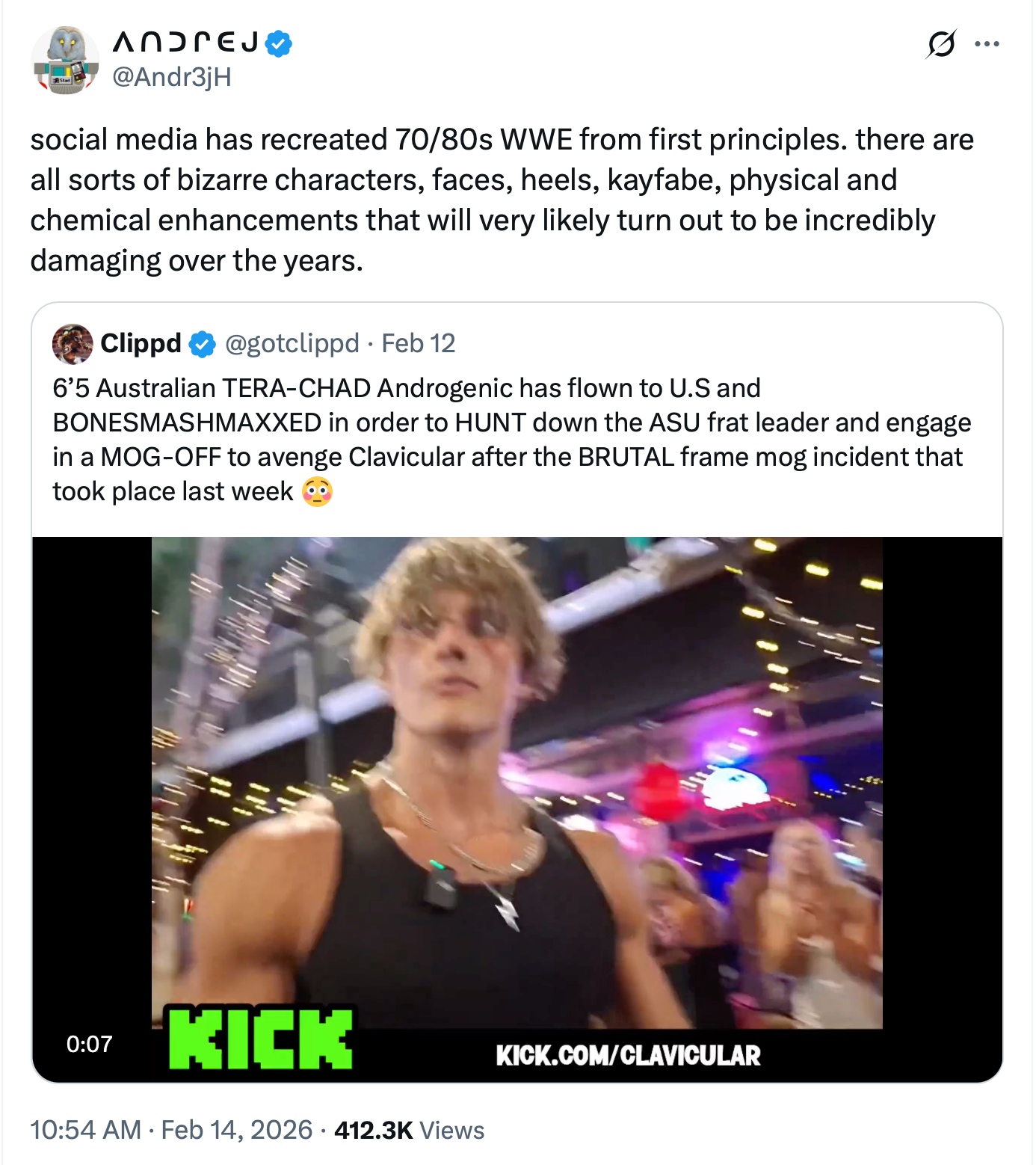The height and width of the screenshot is (1165, 1036).
Task: Click the KICK.COM/CLAVICULAR watermark text
Action: [x=628, y=1055]
